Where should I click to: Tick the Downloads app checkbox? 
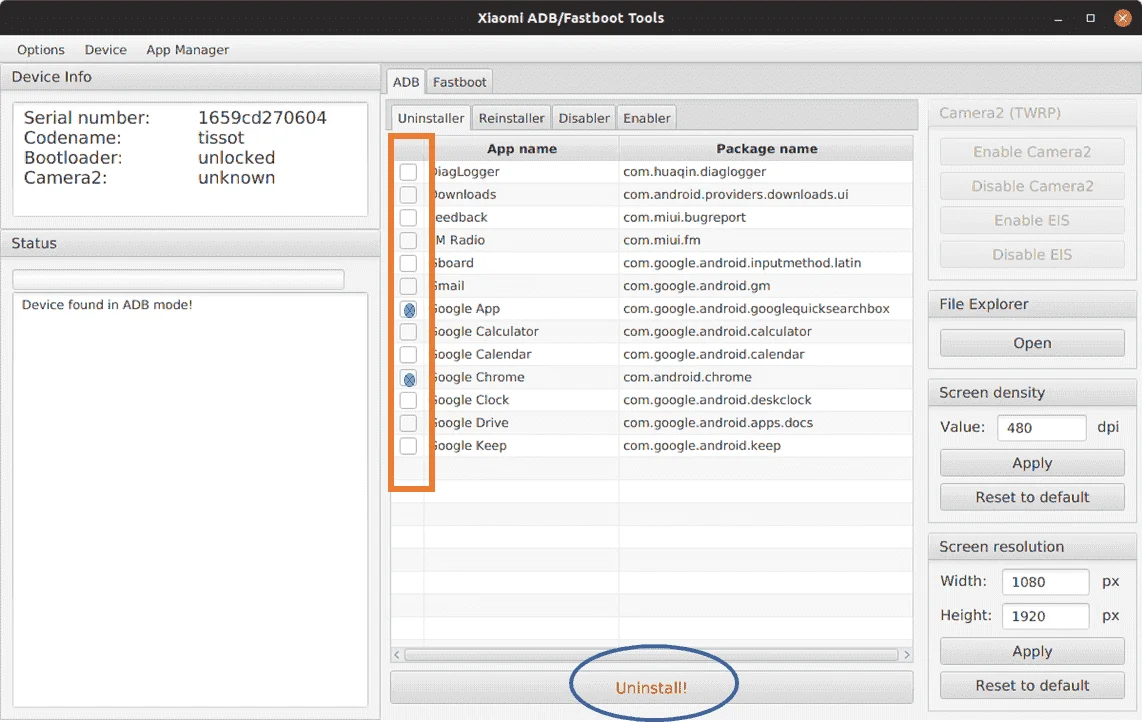coord(409,195)
